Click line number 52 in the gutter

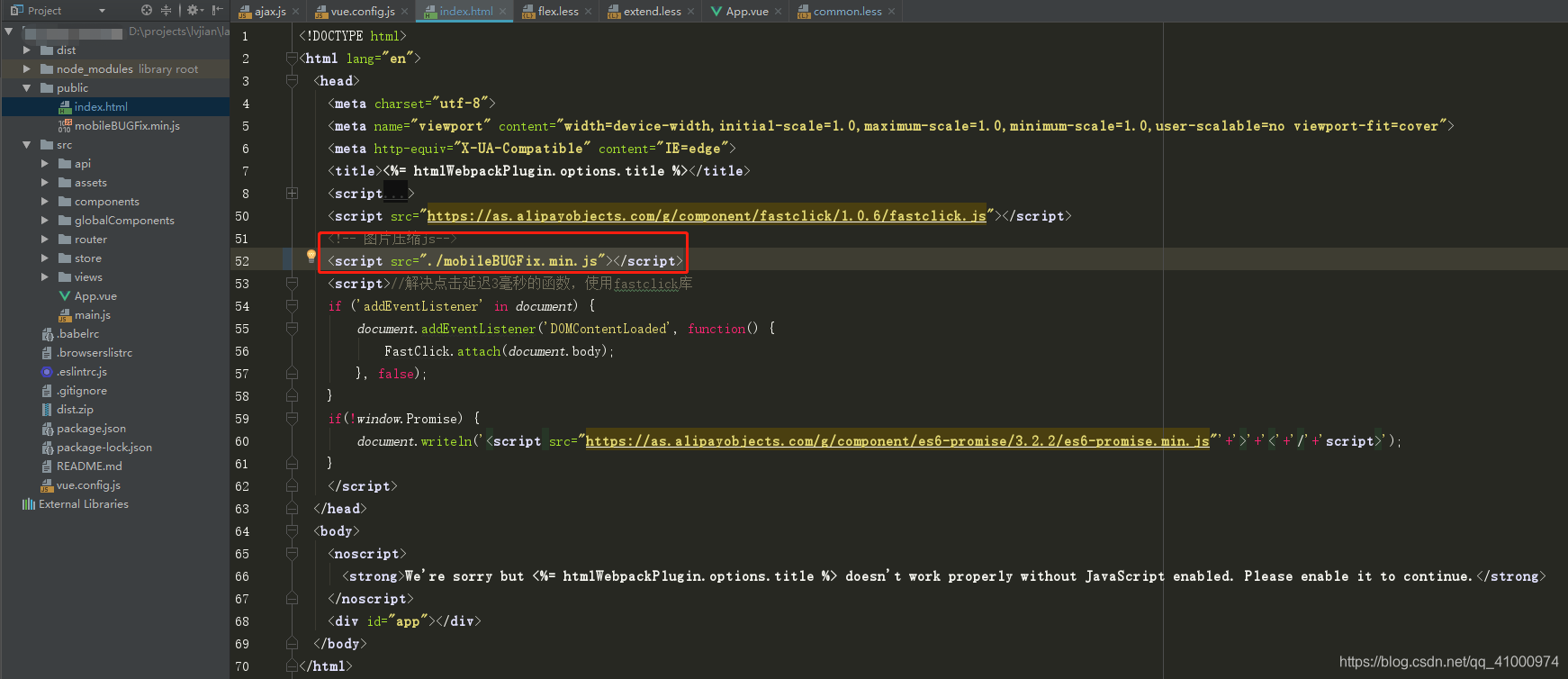[x=242, y=261]
